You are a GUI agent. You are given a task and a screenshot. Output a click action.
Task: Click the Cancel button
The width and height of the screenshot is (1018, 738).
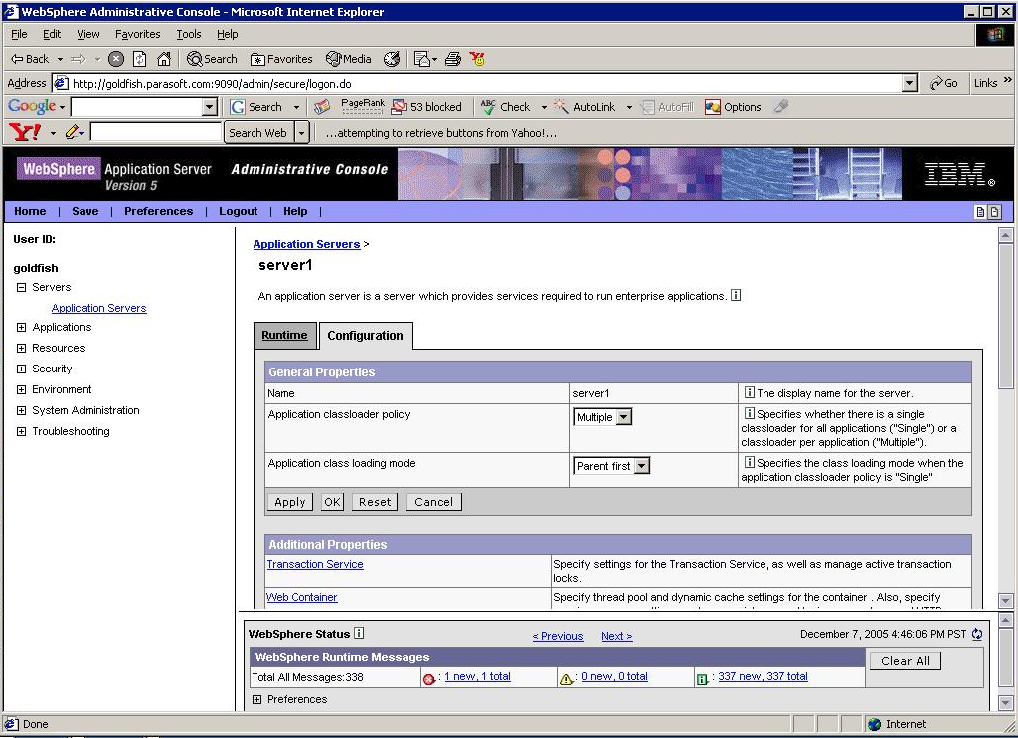click(434, 502)
